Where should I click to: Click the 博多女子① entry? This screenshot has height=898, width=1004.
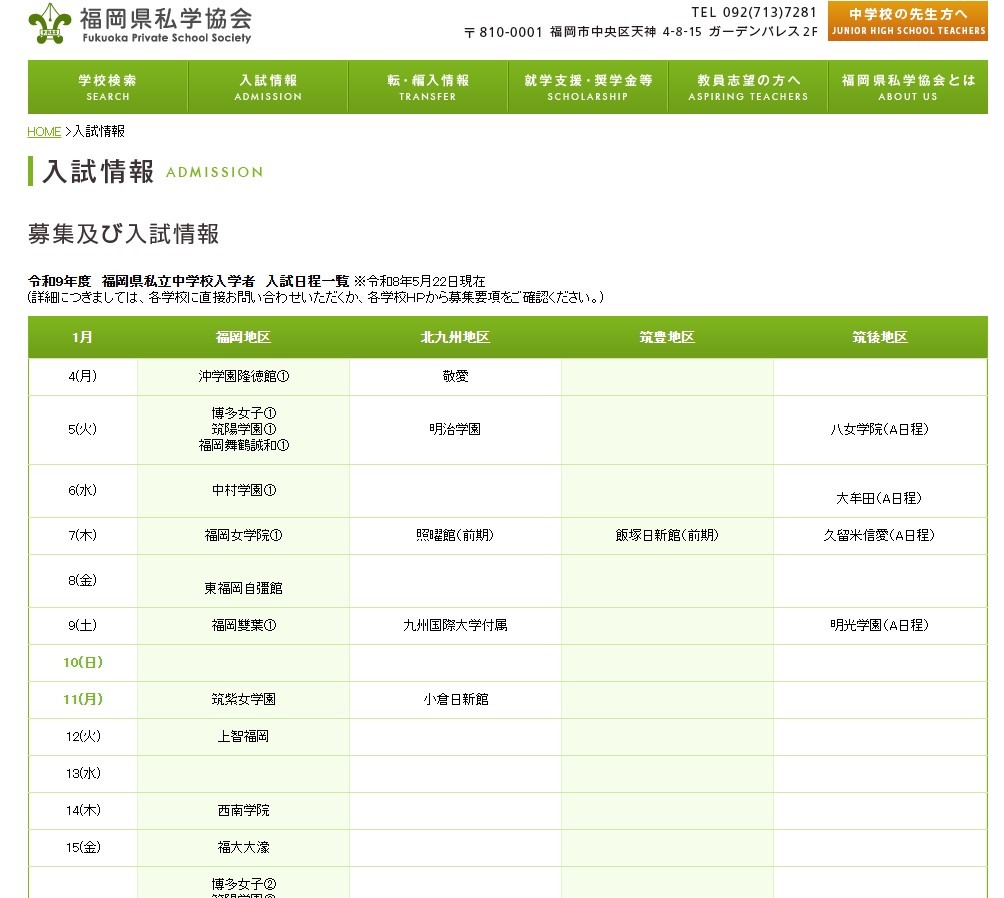point(243,414)
